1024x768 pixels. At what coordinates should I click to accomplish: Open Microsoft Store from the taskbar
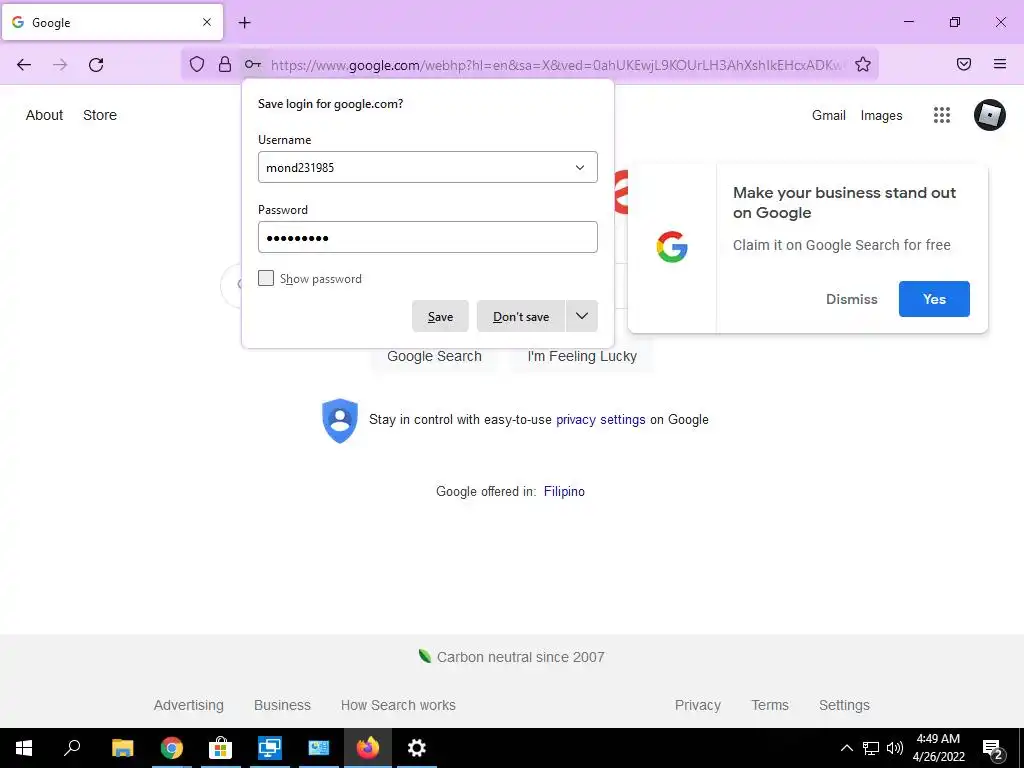tap(220, 748)
